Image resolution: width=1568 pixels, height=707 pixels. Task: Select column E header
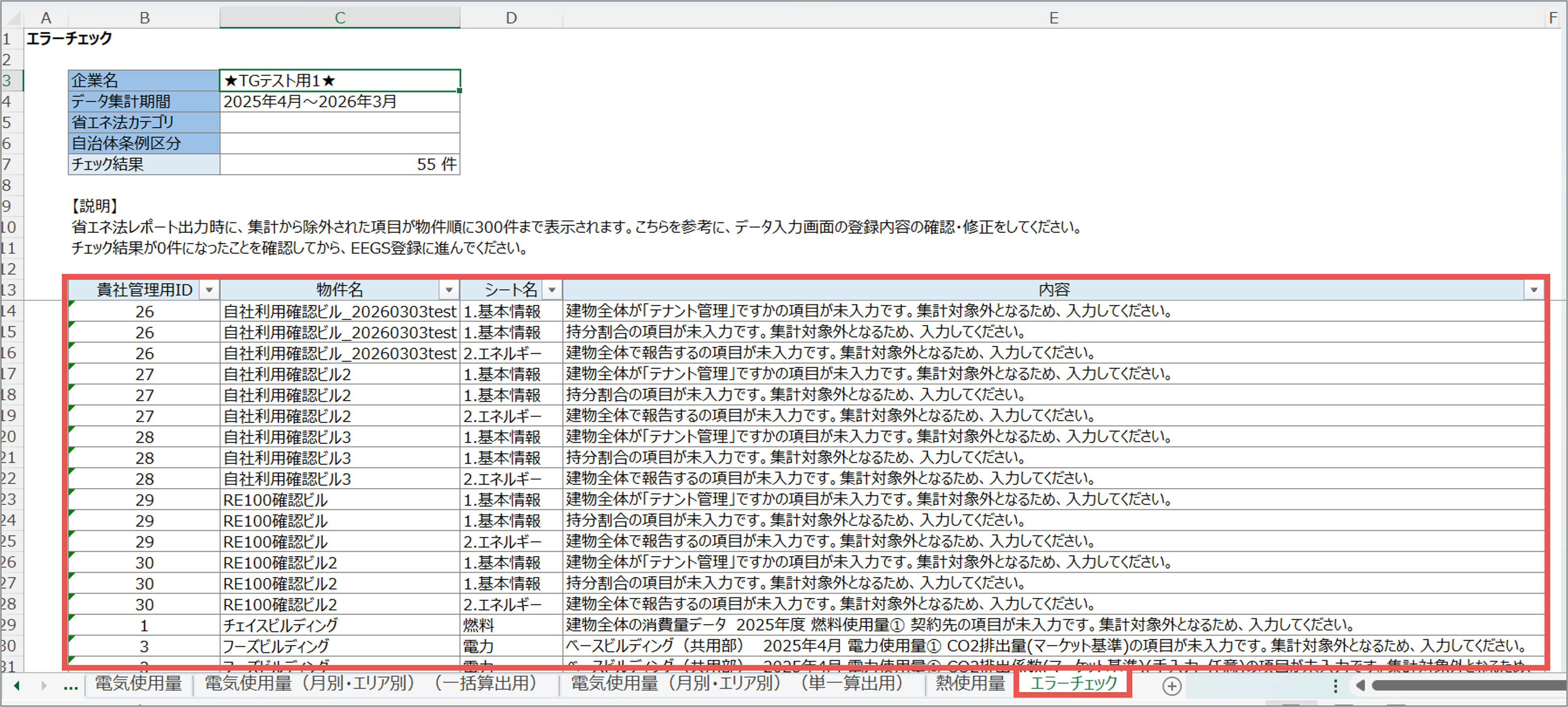point(1054,18)
